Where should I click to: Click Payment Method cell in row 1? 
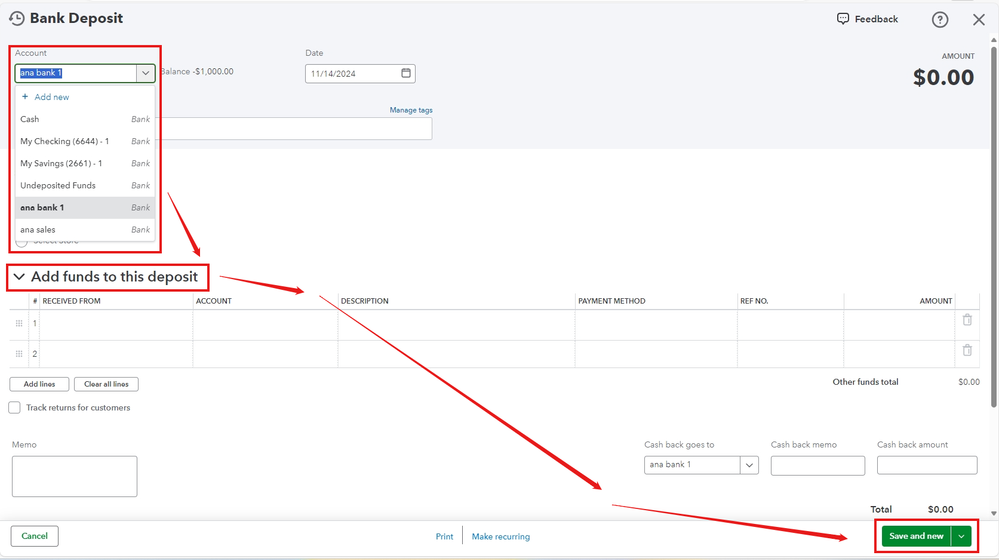click(x=656, y=325)
